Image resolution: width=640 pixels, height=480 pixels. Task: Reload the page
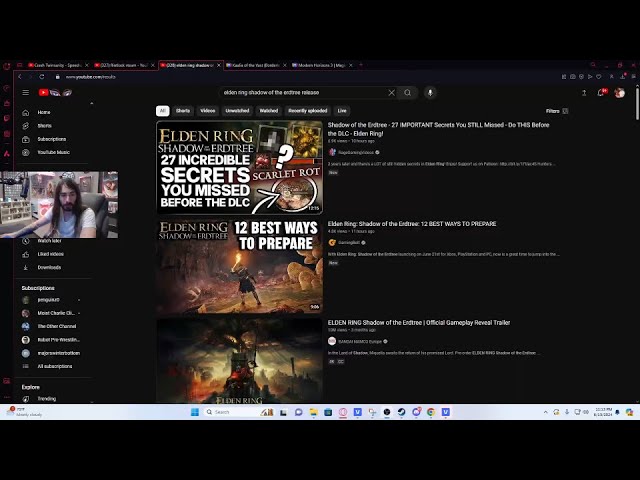coord(42,77)
